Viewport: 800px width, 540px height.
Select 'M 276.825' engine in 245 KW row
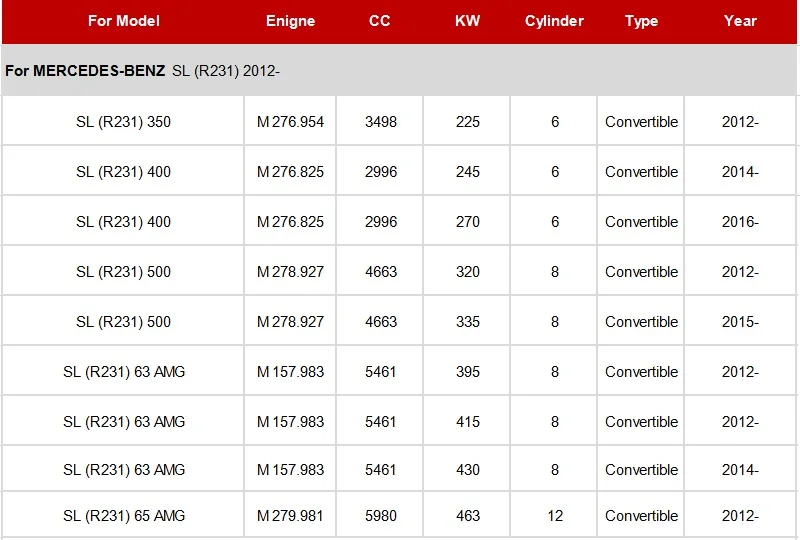[290, 172]
